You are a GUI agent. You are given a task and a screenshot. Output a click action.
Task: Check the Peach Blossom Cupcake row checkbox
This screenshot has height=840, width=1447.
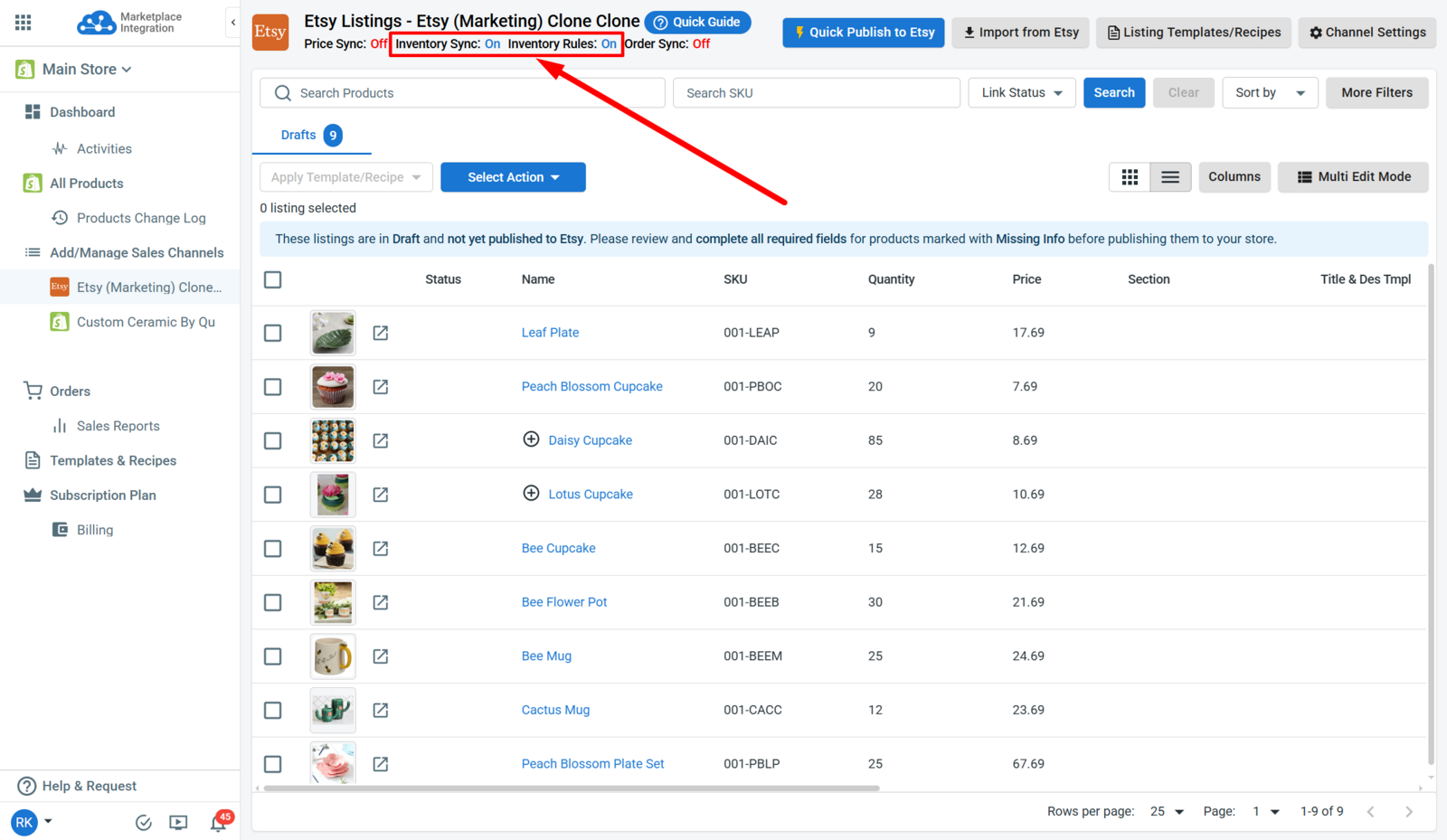[273, 387]
